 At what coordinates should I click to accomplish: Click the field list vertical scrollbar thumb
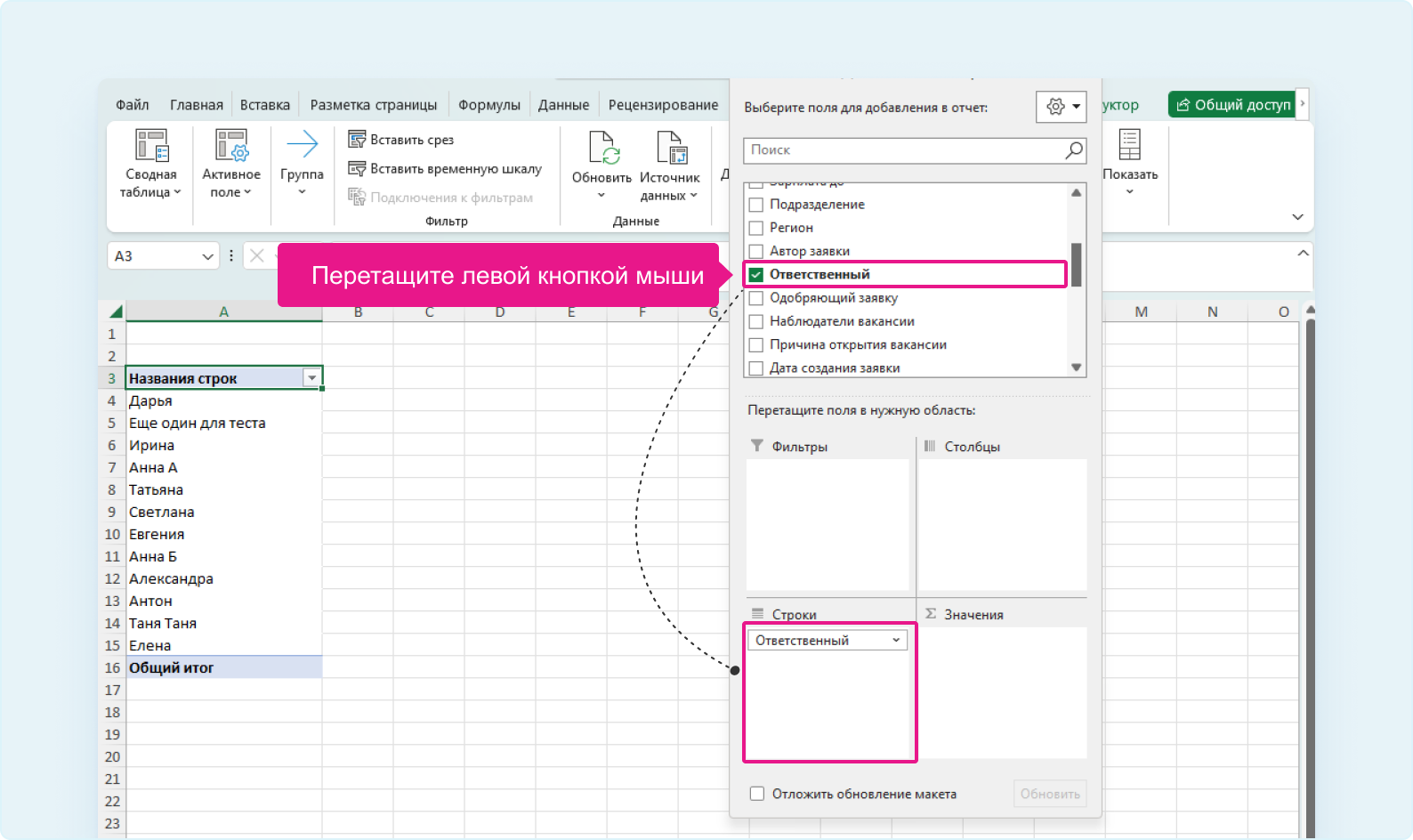coord(1076,264)
